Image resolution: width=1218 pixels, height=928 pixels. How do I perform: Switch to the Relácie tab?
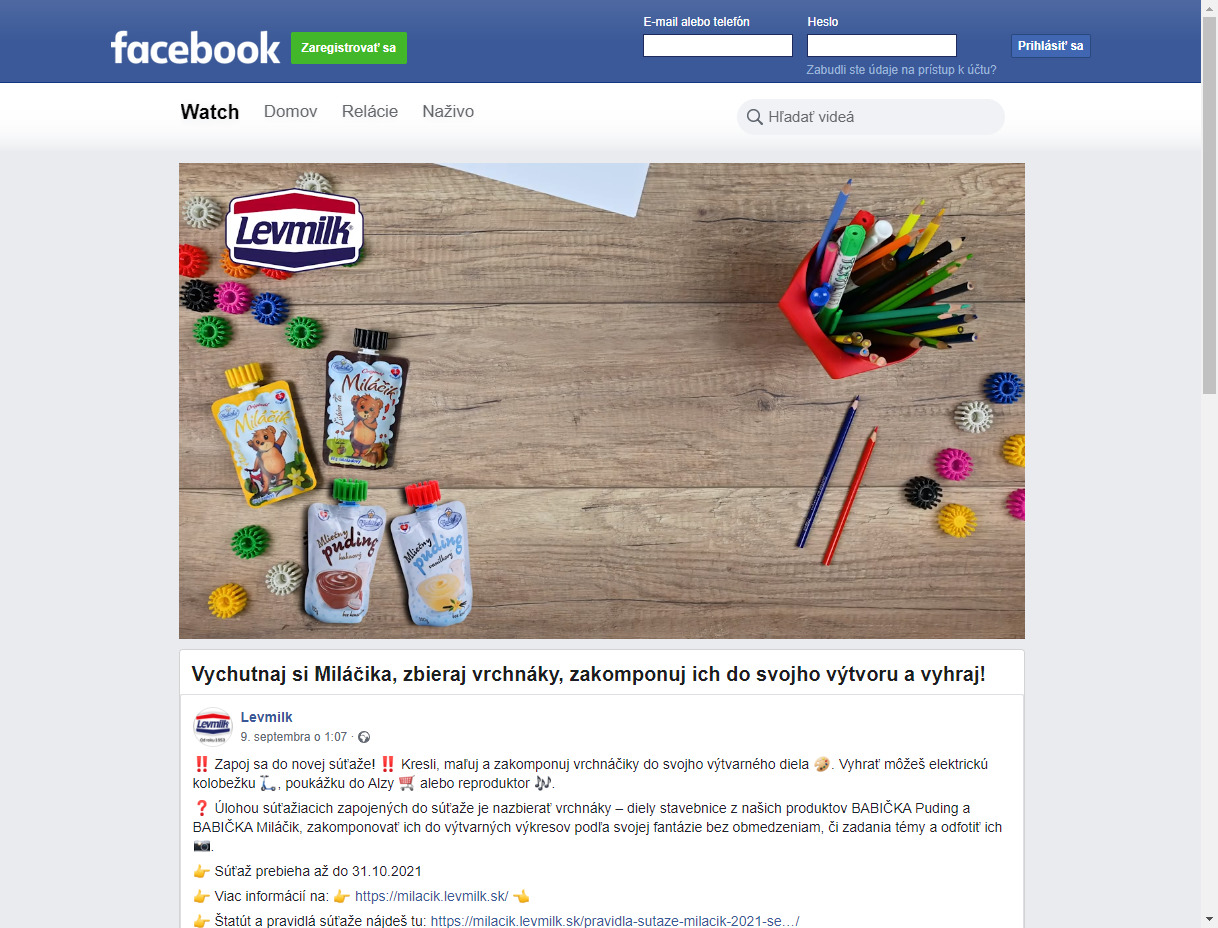coord(370,112)
